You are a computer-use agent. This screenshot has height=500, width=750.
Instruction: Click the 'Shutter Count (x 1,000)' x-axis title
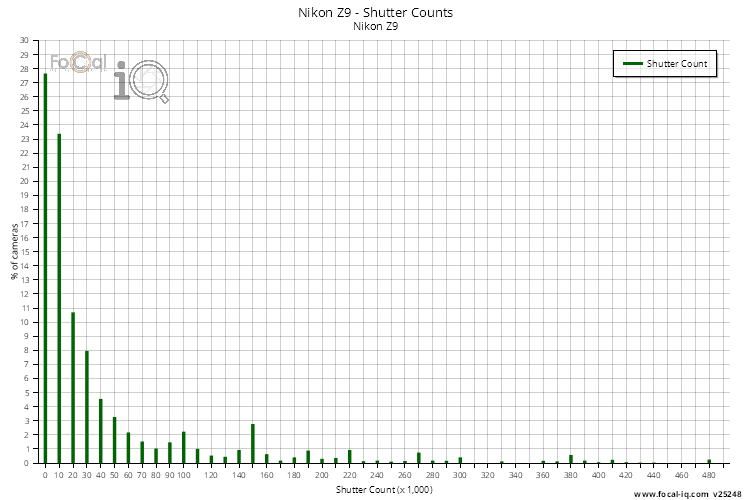pyautogui.click(x=384, y=489)
